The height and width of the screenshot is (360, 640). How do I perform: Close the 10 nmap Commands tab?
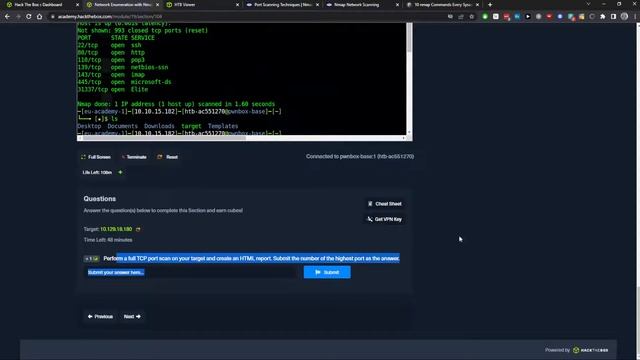click(478, 4)
